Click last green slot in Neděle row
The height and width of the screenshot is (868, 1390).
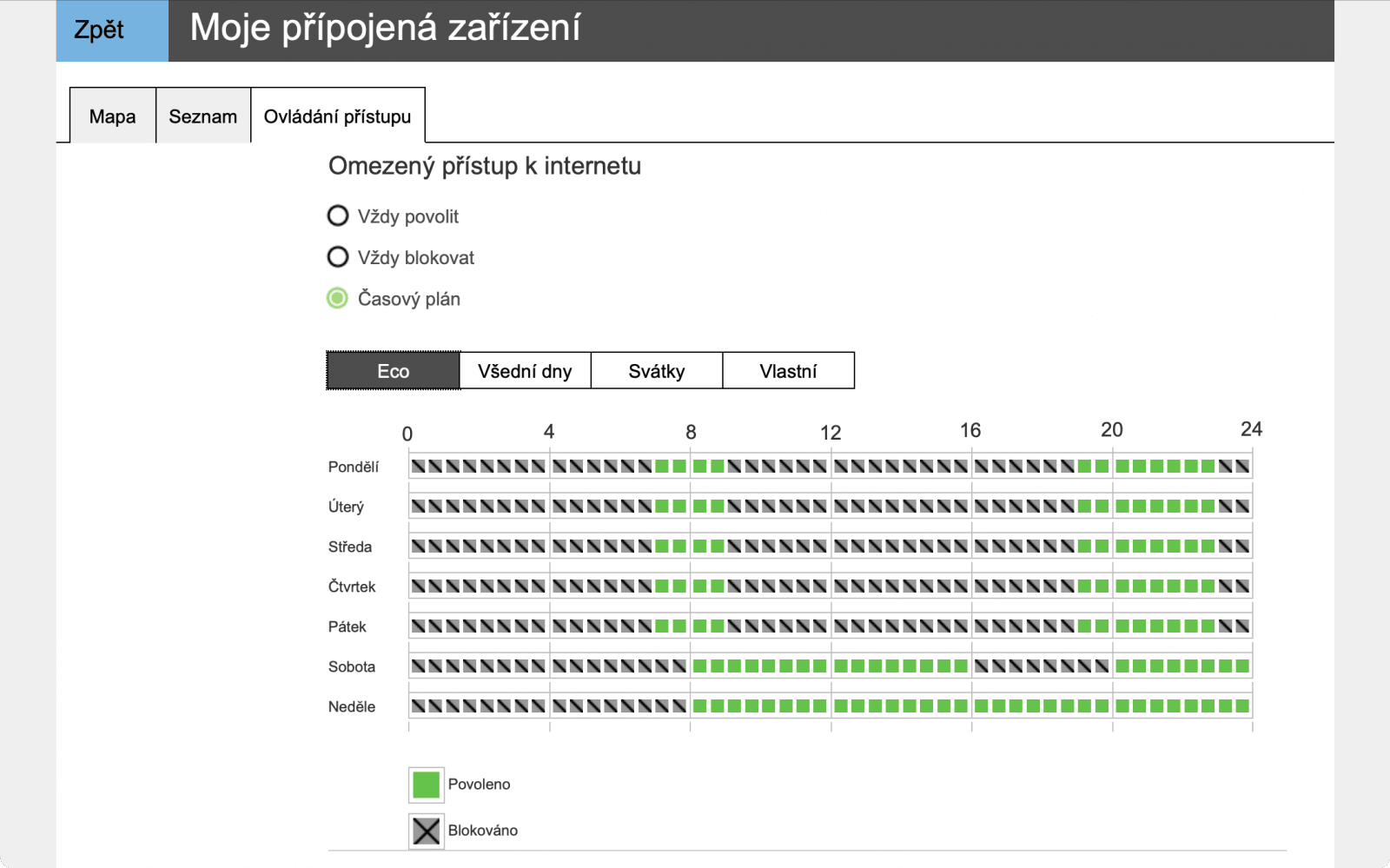click(x=1242, y=706)
